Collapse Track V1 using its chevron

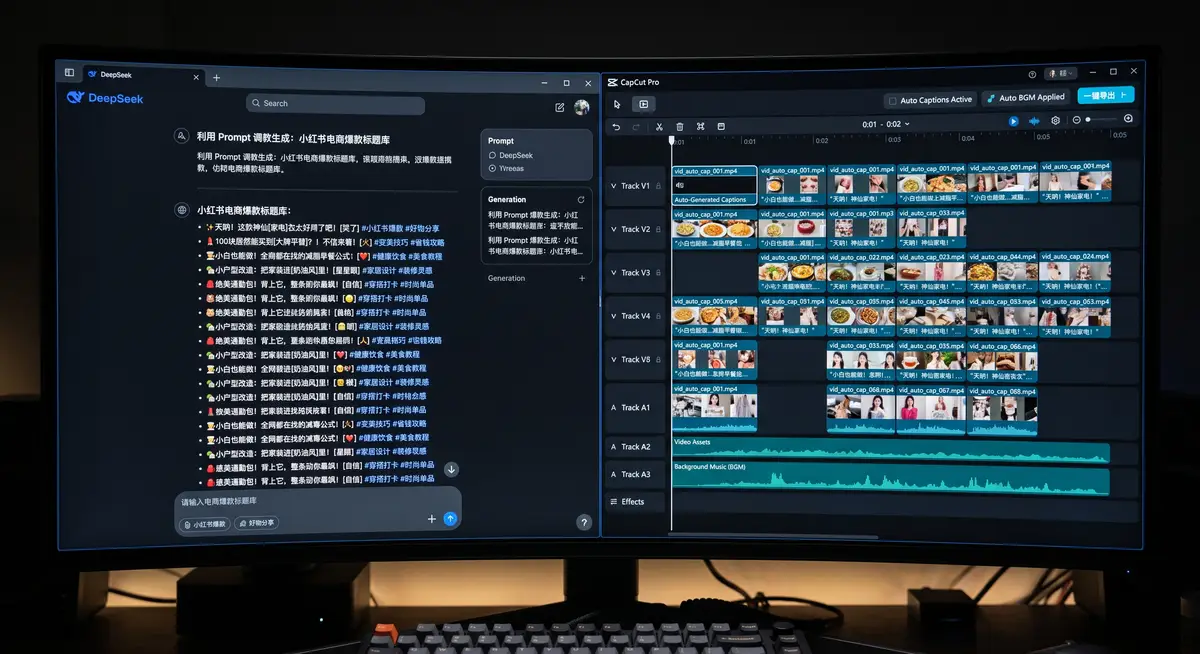613,186
